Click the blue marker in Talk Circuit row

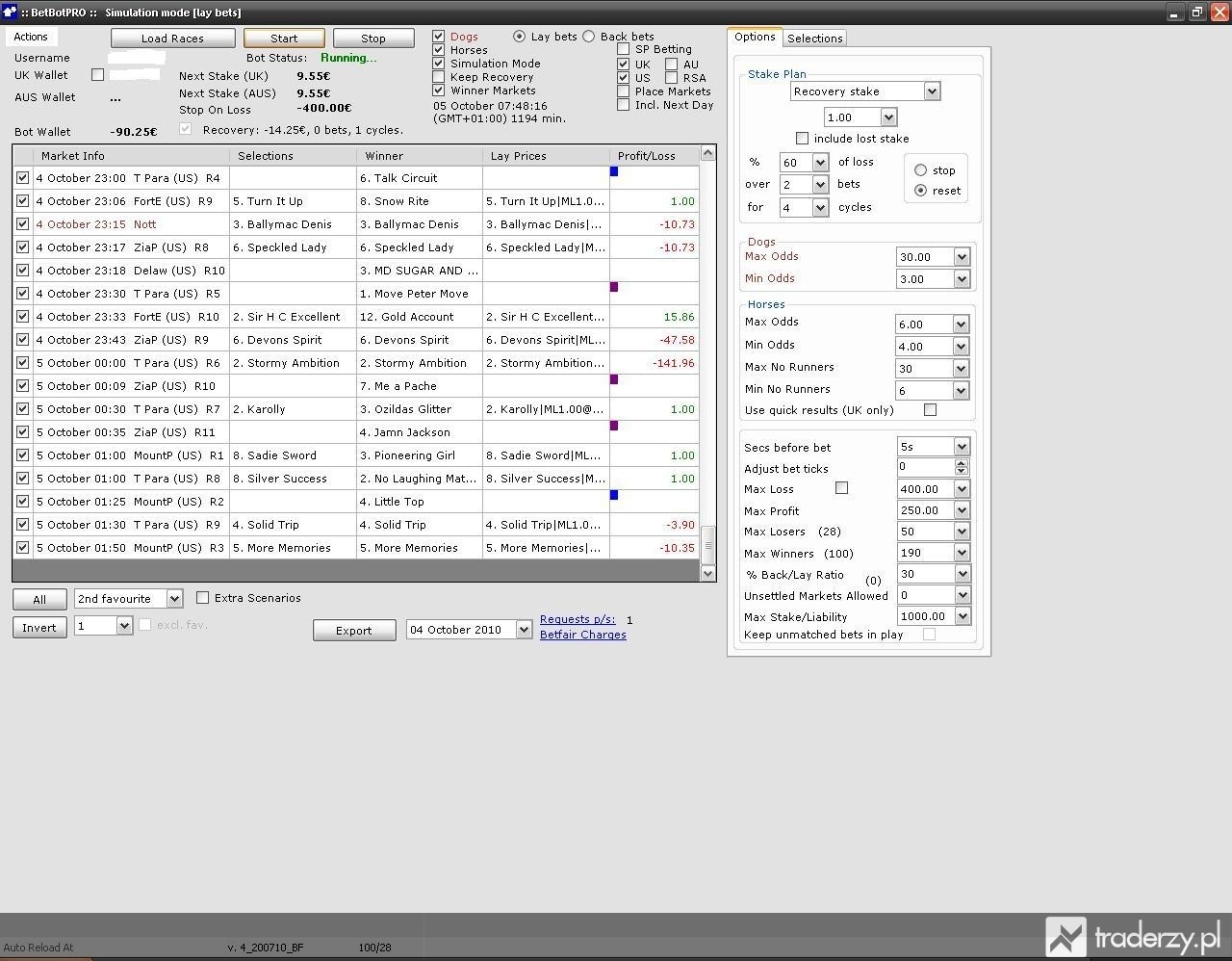[614, 171]
